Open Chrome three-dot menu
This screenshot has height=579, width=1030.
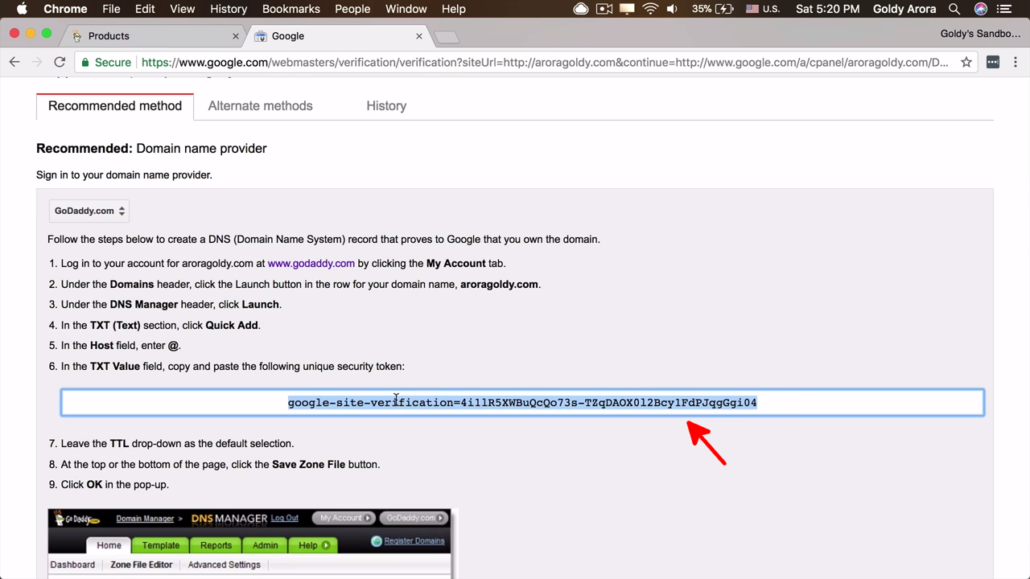click(x=1016, y=62)
